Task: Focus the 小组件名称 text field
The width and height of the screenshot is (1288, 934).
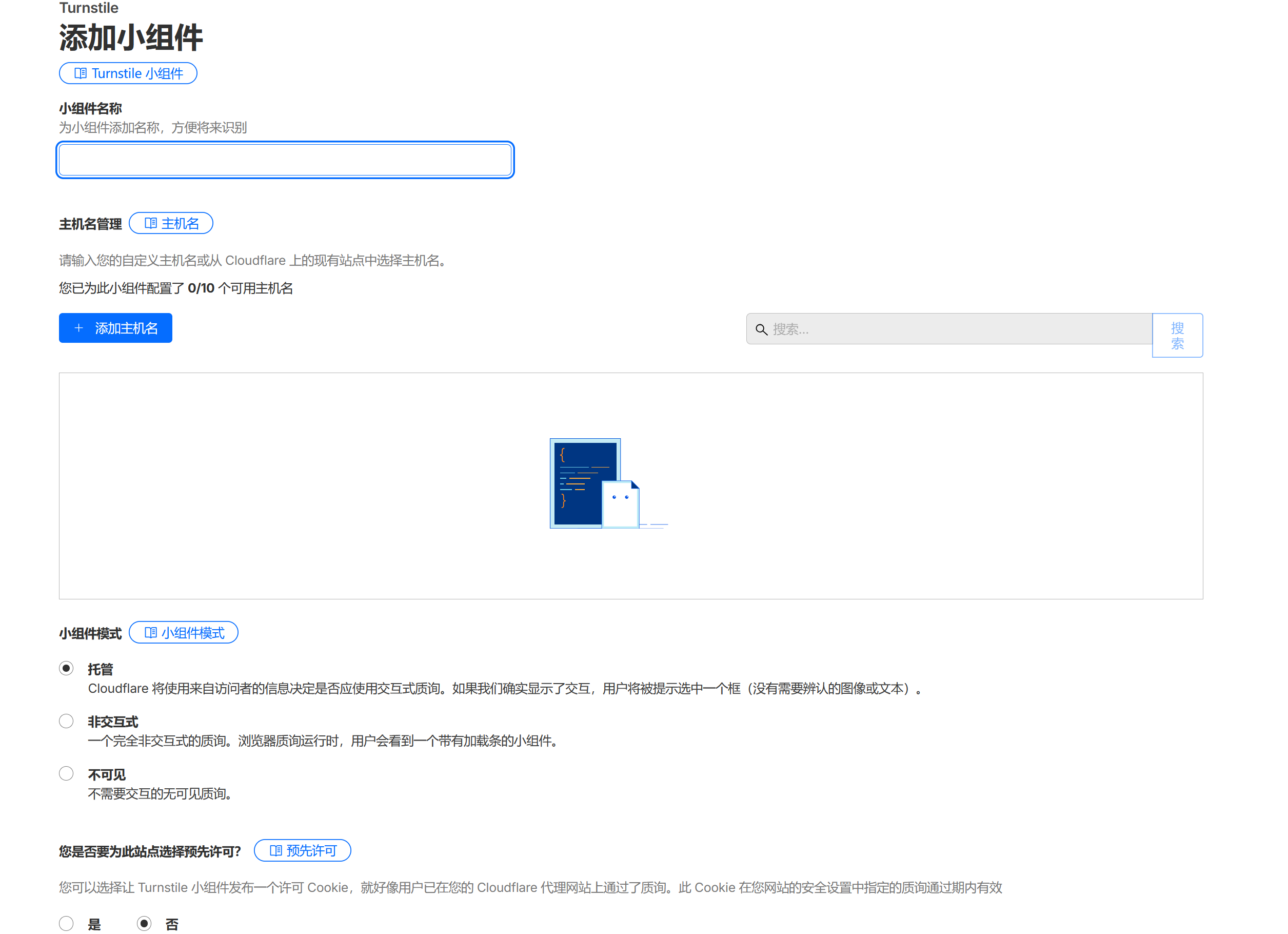Action: (x=285, y=160)
